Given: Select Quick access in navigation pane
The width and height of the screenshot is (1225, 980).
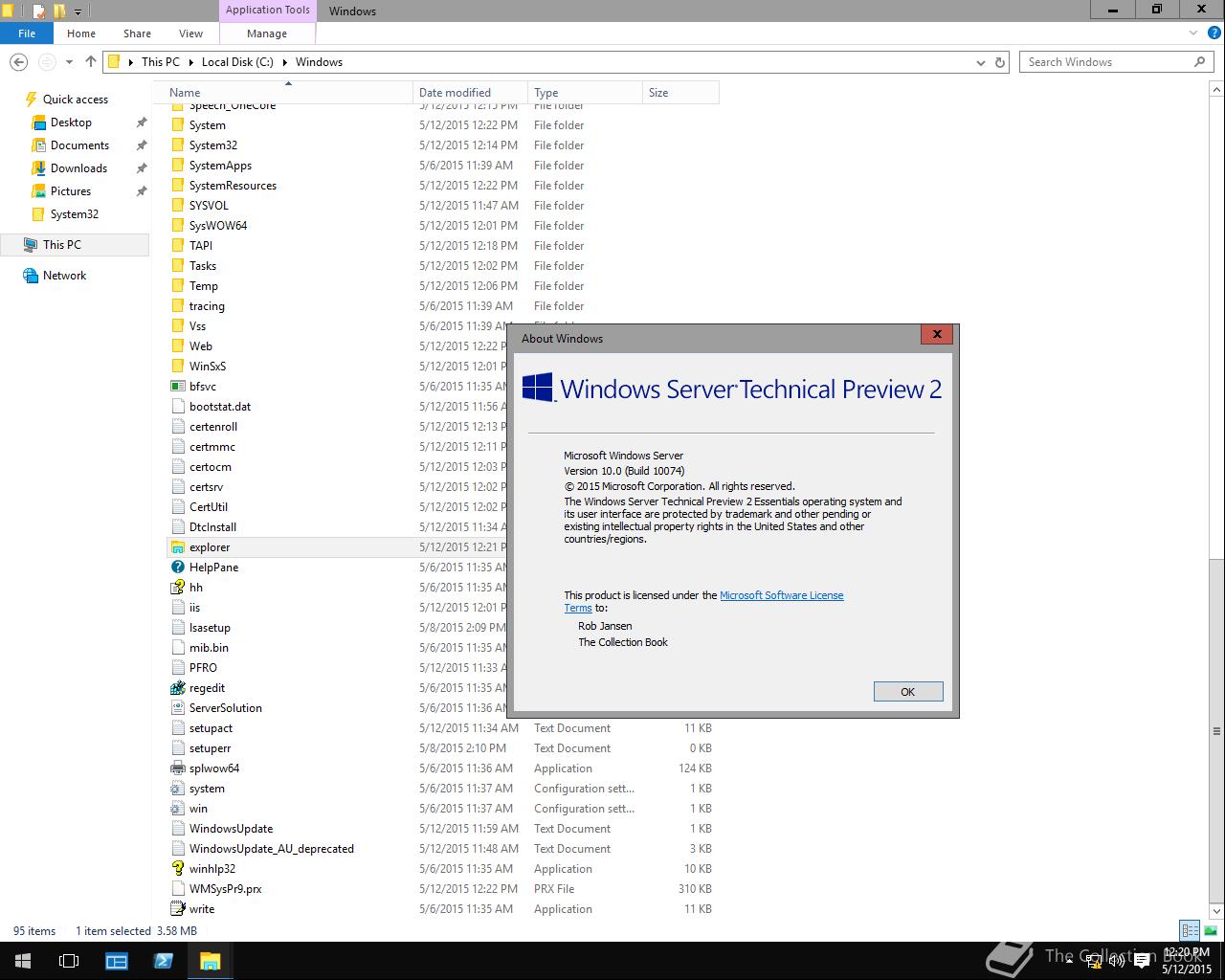Looking at the screenshot, I should 76,100.
